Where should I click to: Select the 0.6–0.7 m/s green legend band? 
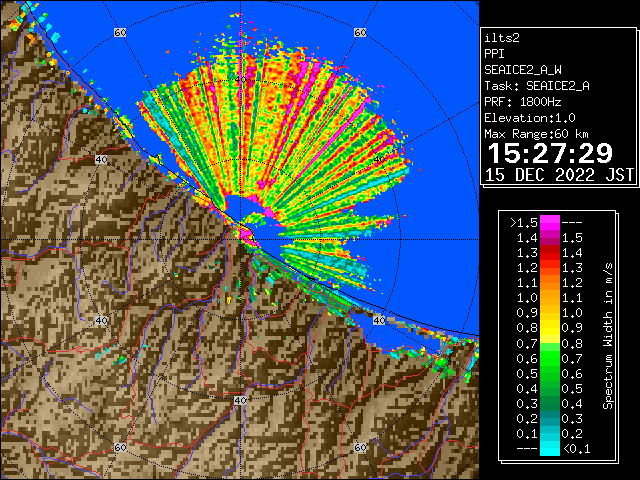550,358
